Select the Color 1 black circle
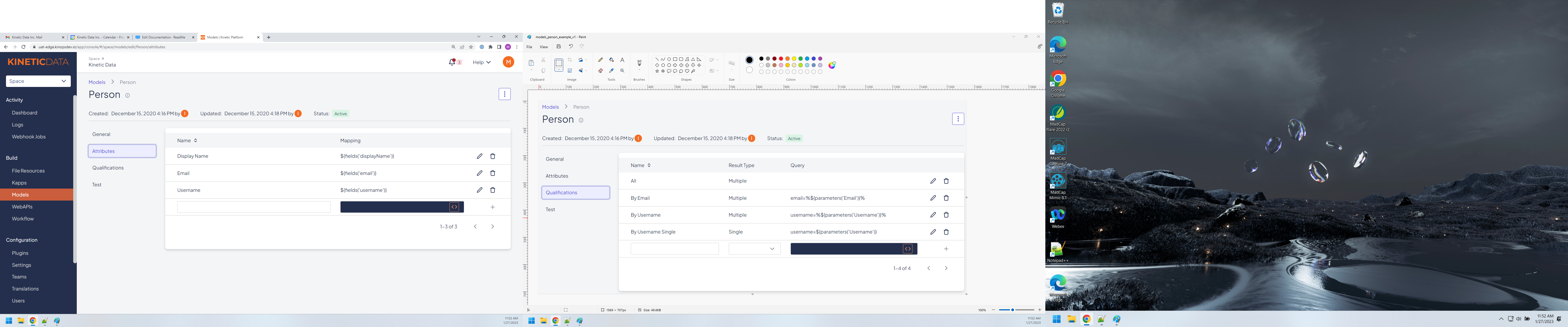 (x=749, y=60)
